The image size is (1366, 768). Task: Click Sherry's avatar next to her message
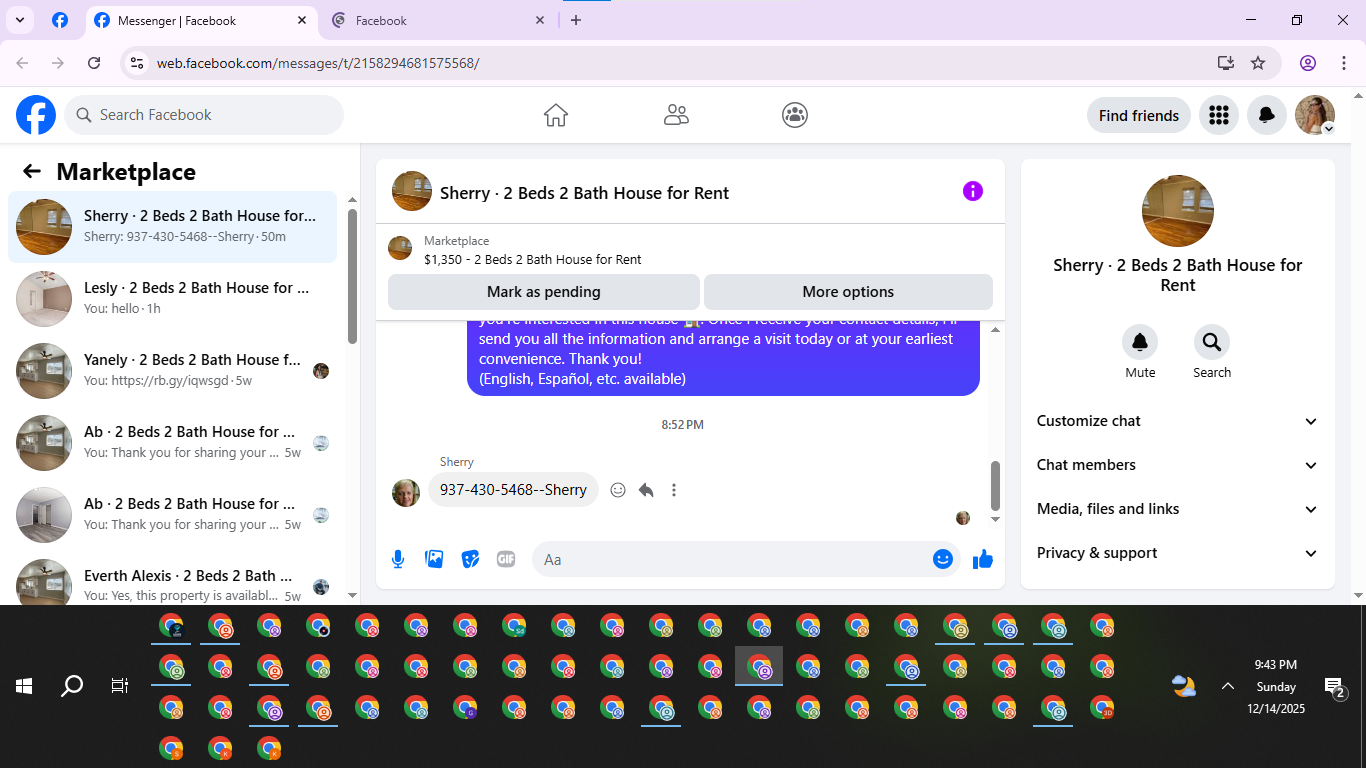pos(406,492)
